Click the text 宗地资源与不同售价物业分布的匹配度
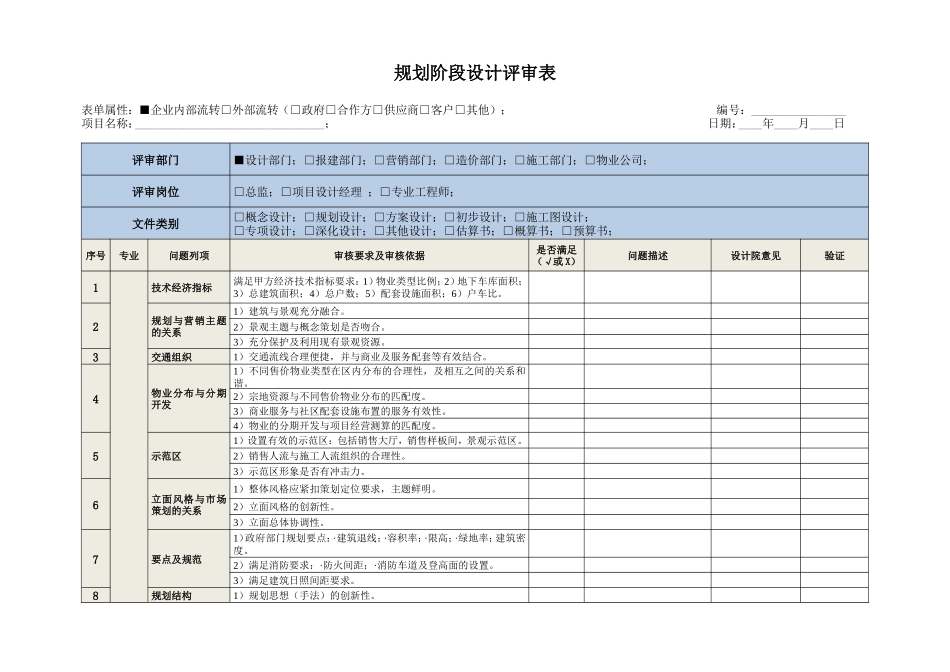The height and width of the screenshot is (672, 950). 338,396
